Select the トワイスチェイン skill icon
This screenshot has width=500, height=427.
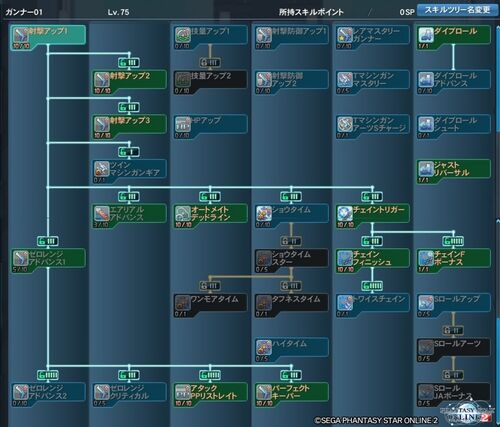click(x=345, y=303)
